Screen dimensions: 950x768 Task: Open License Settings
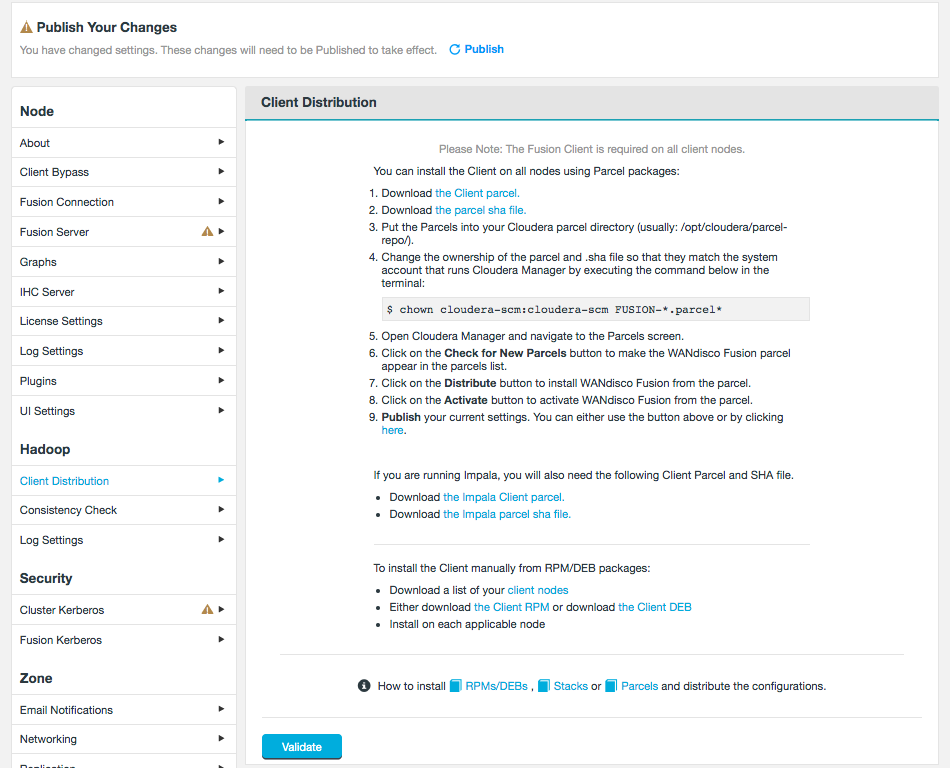[x=124, y=321]
